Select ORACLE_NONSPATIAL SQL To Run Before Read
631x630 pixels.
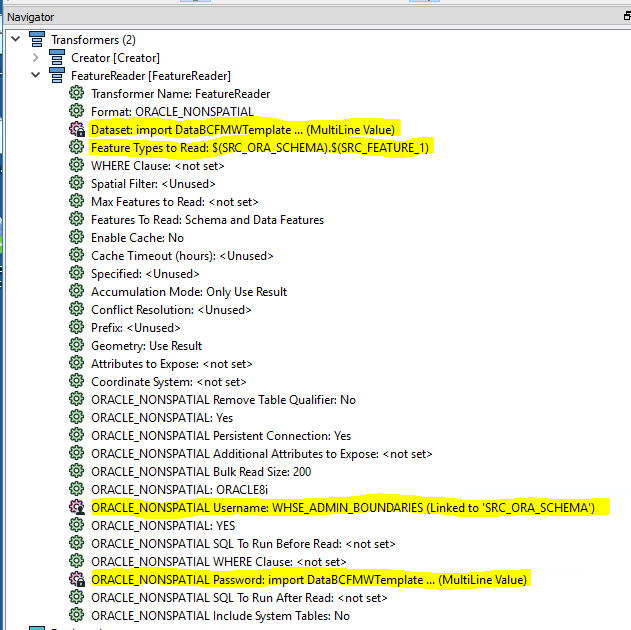(243, 544)
